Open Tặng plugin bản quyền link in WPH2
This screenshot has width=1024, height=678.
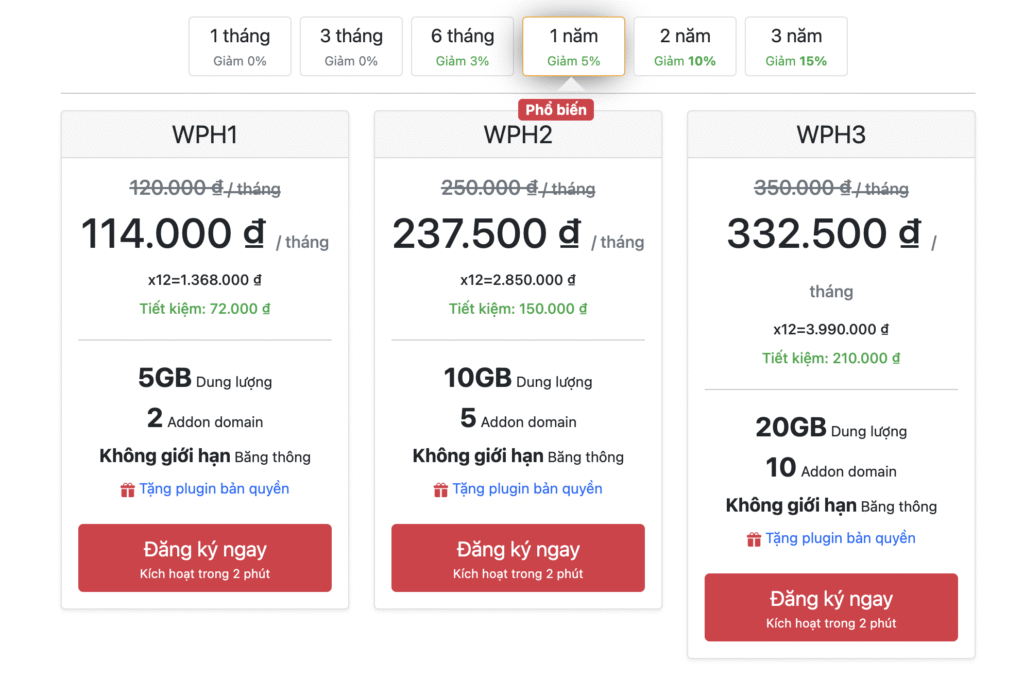pyautogui.click(x=527, y=489)
